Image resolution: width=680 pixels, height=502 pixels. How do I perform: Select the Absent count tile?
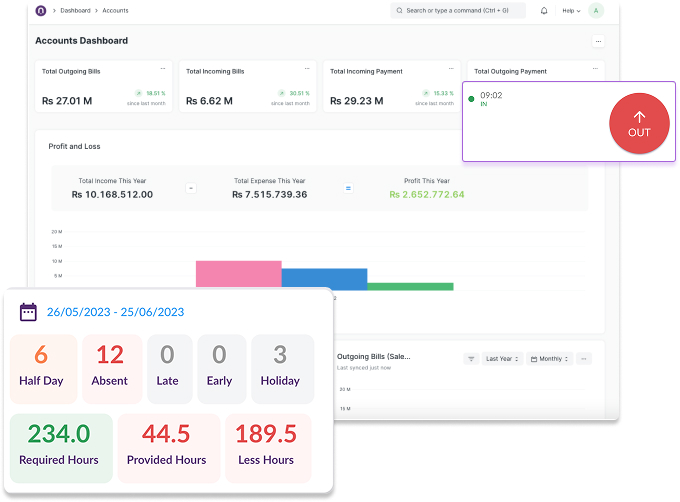tap(111, 366)
